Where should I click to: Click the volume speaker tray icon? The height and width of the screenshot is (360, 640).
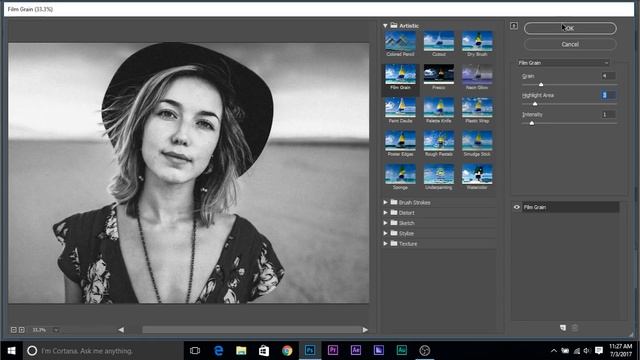pos(587,351)
